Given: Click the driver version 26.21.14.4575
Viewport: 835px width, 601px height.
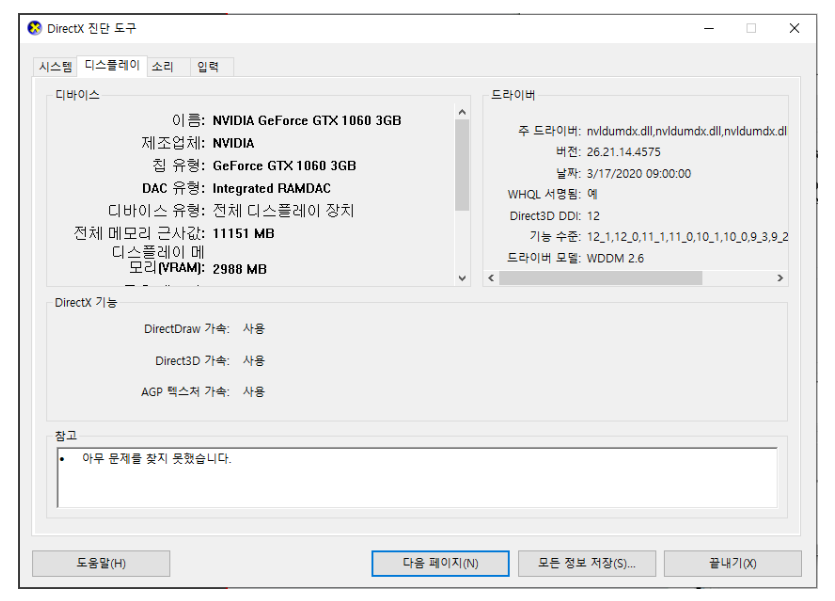Looking at the screenshot, I should (624, 152).
